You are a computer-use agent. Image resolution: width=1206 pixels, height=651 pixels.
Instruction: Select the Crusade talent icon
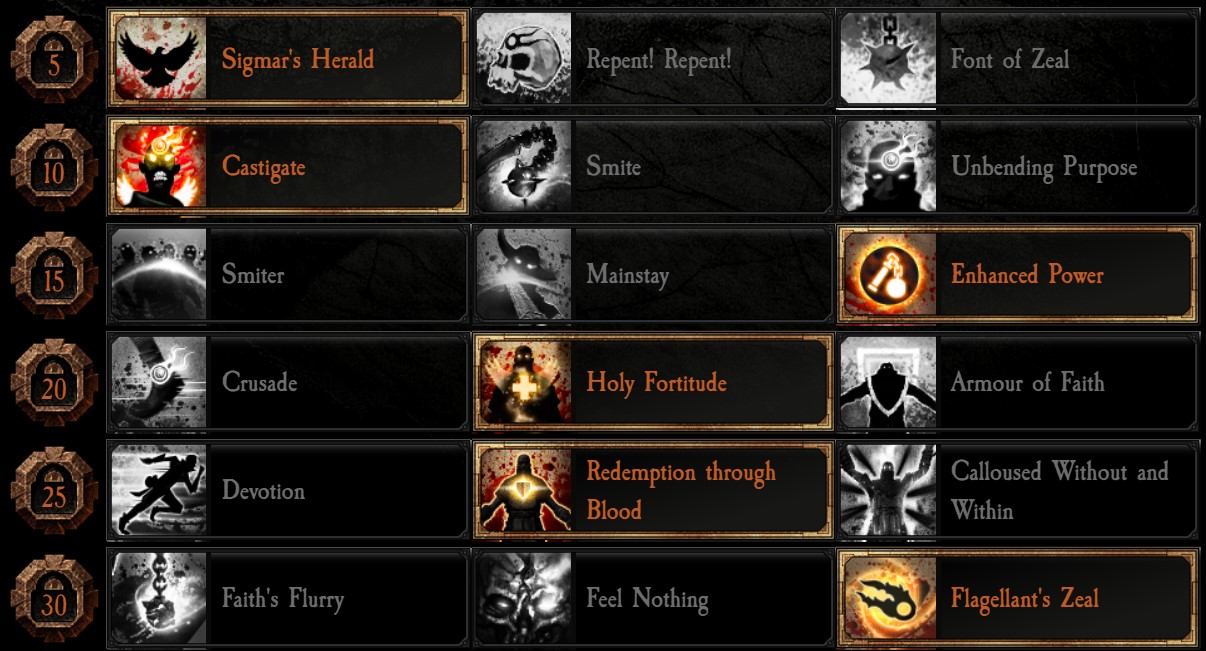point(159,382)
